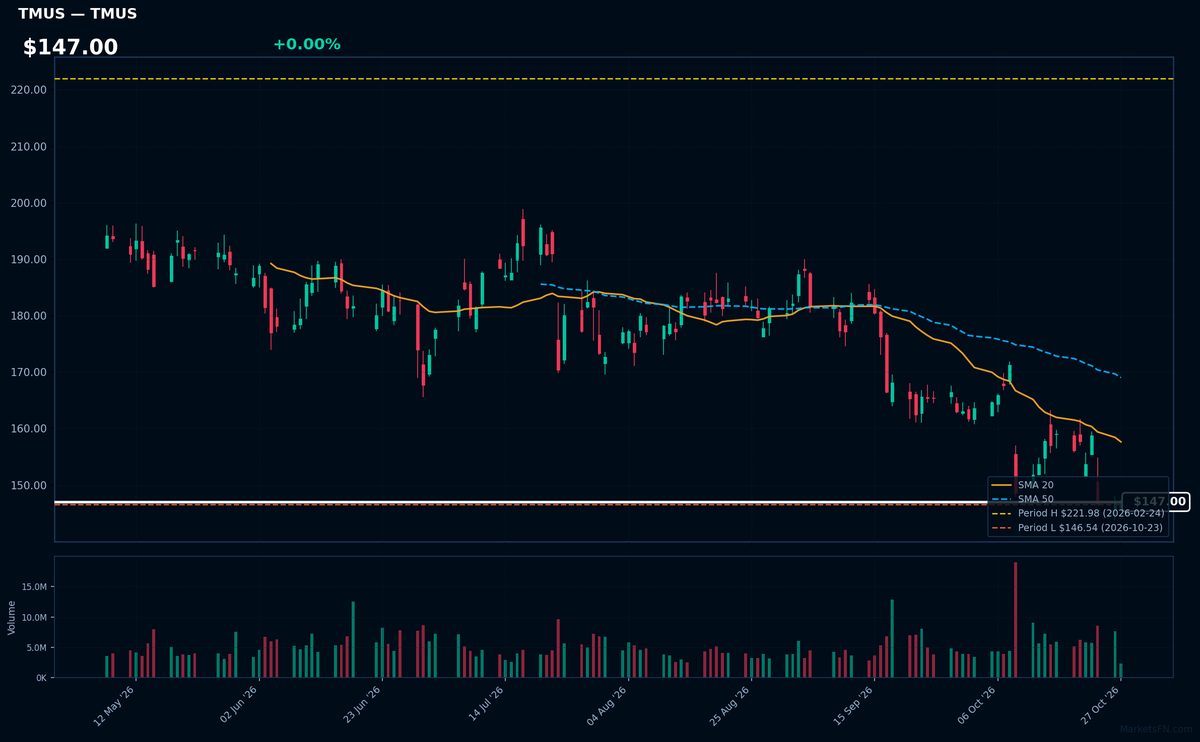This screenshot has width=1200, height=742.
Task: Toggle the Period H $221.98 legend entry
Action: coord(1077,513)
